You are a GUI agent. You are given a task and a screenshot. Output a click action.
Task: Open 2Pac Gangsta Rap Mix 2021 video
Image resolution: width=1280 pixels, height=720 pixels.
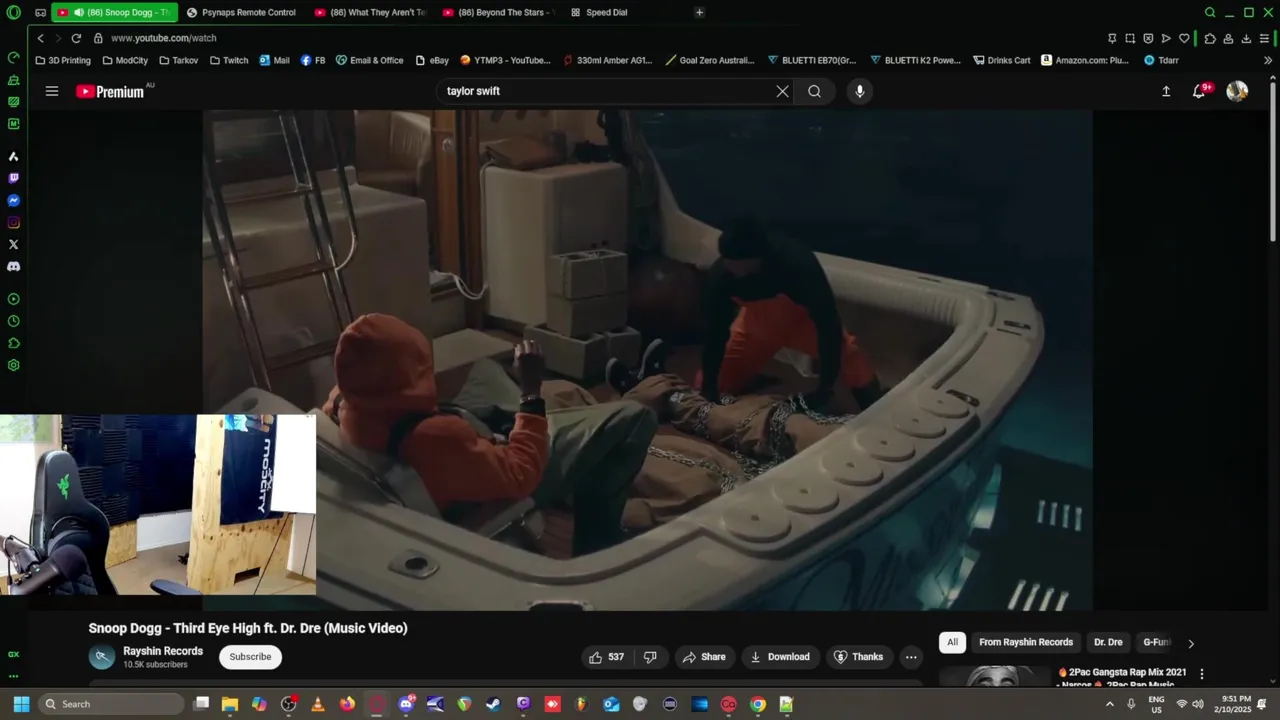click(1122, 676)
